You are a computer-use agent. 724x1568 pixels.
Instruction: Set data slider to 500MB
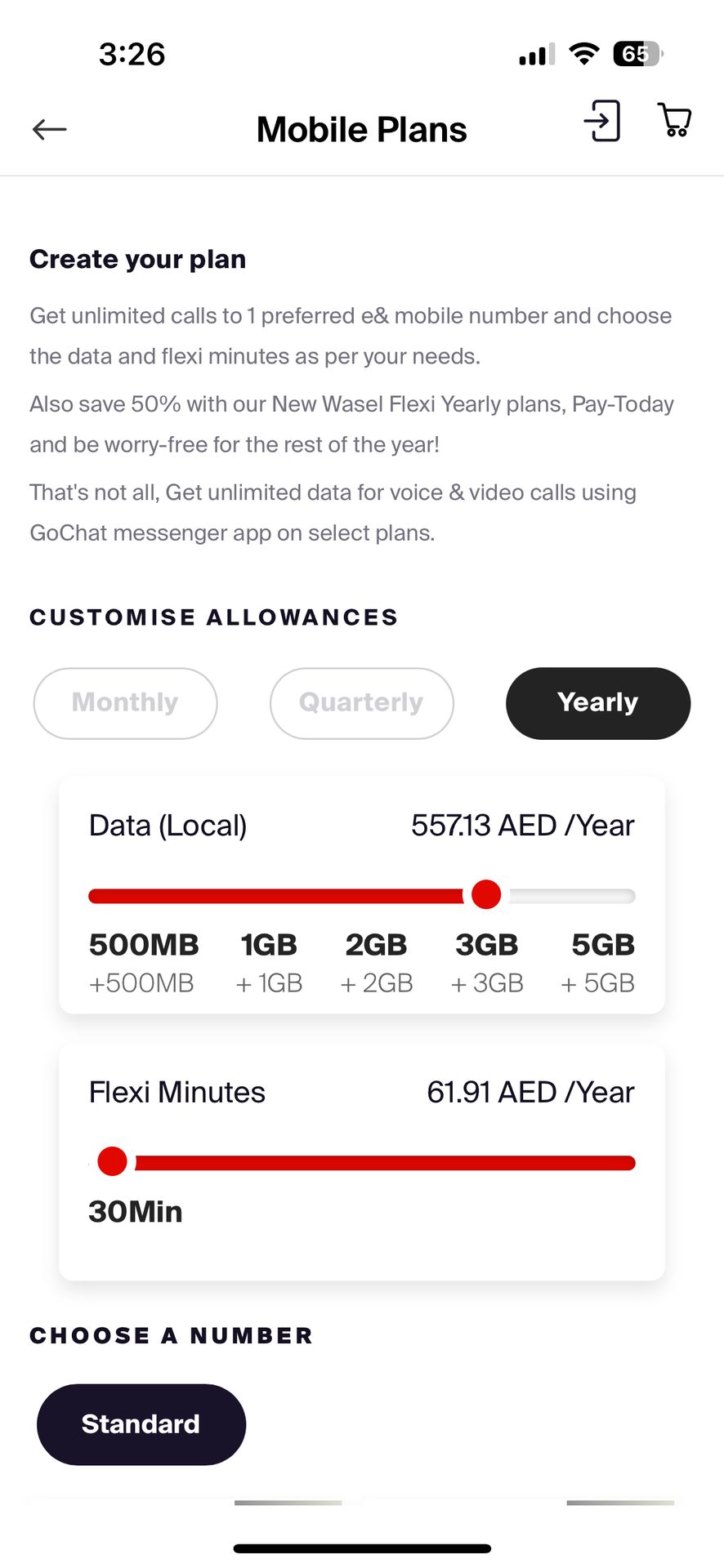point(143,945)
